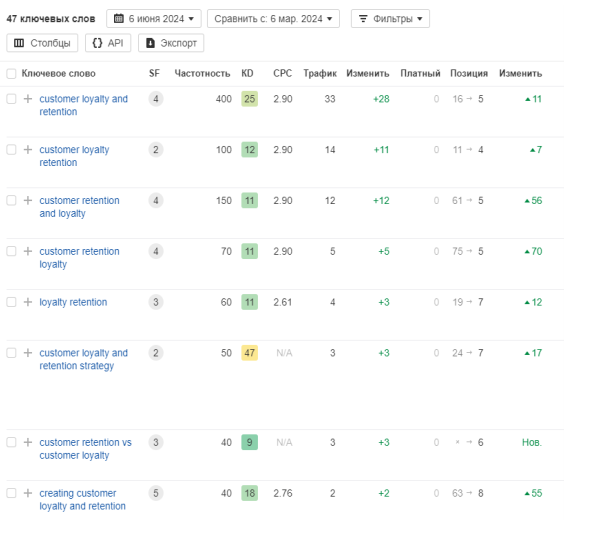Toggle the select-all checkbox in table header
The width and height of the screenshot is (602, 547).
pyautogui.click(x=11, y=74)
